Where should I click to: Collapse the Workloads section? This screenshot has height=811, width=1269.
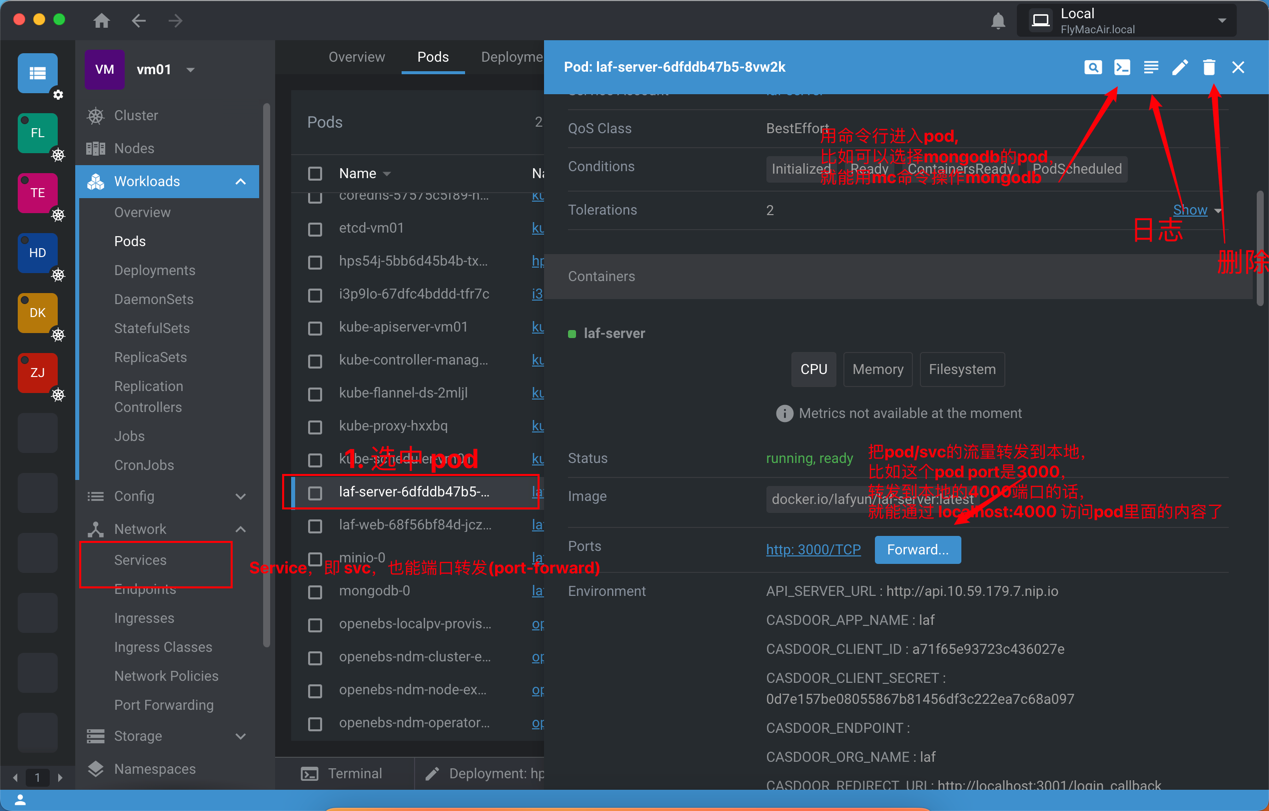[241, 182]
